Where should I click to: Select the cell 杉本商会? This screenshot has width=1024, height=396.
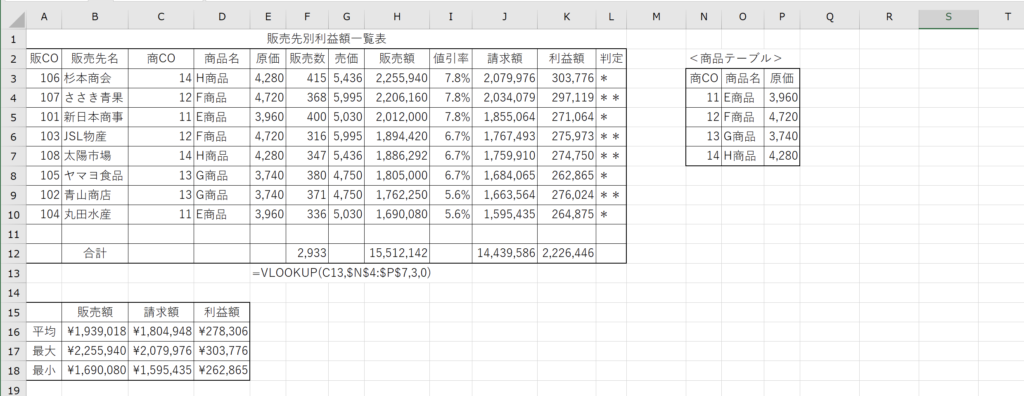(95, 78)
